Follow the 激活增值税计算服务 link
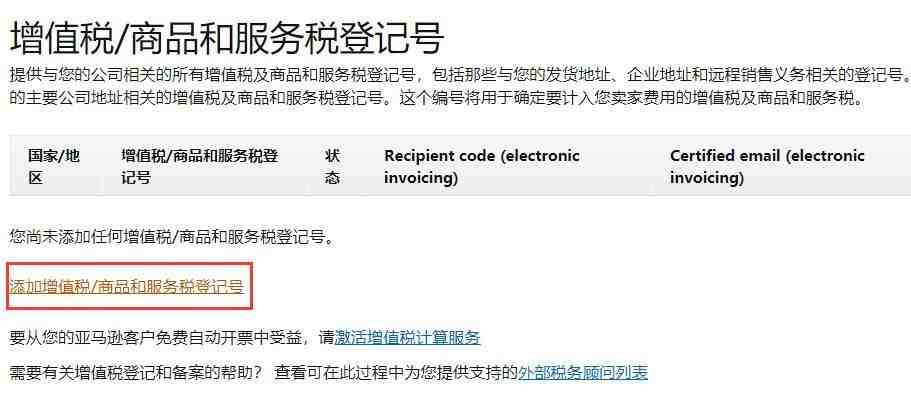This screenshot has width=911, height=420. coord(407,338)
